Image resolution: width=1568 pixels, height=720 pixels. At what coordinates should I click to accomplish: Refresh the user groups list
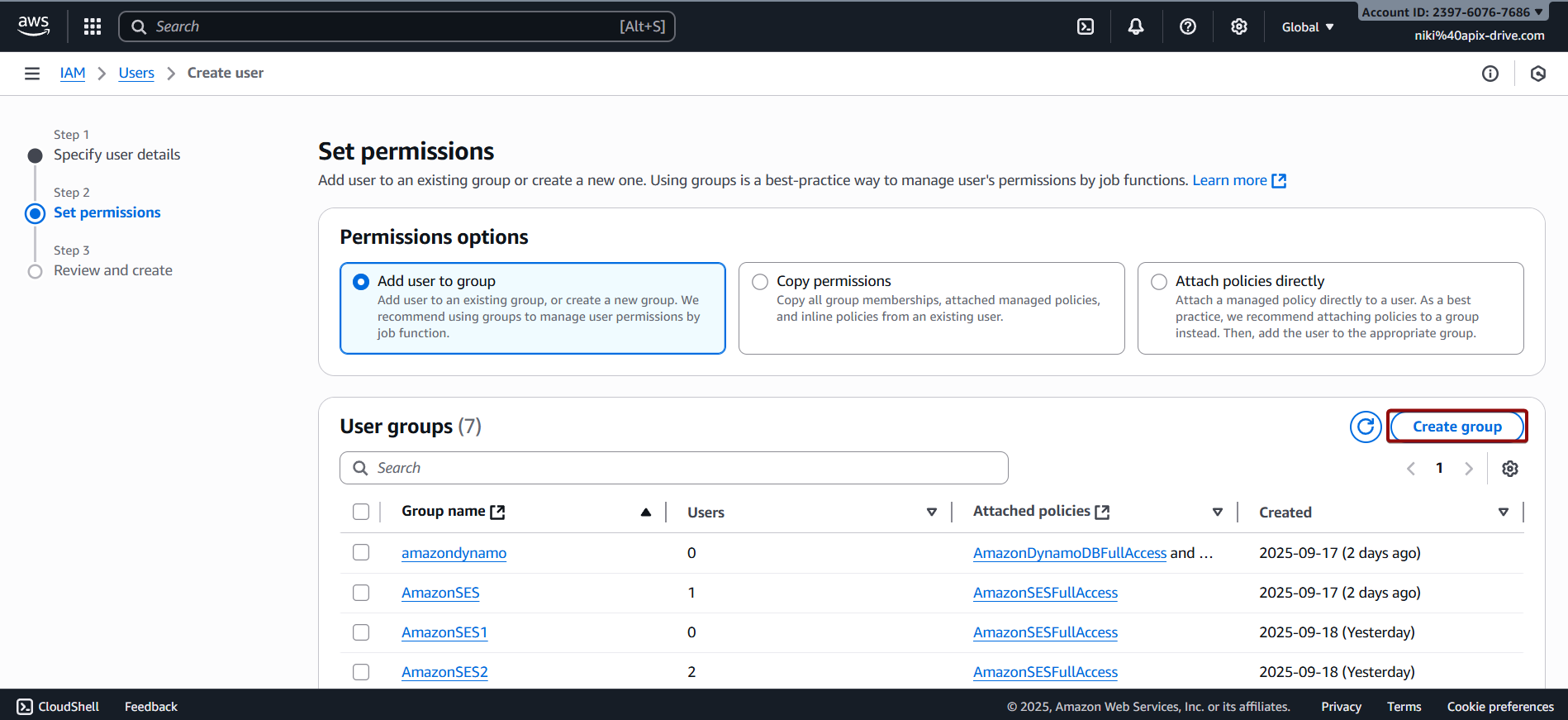[1365, 427]
